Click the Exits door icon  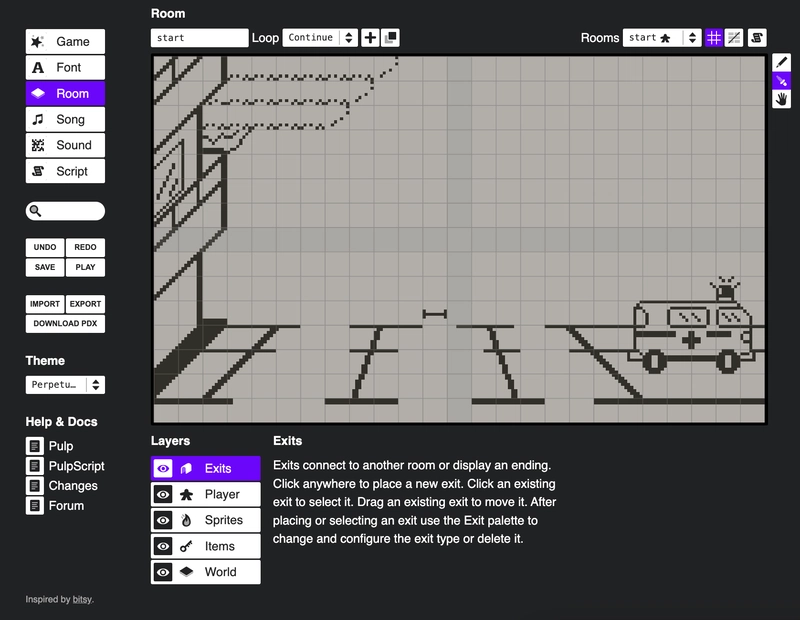click(x=186, y=468)
